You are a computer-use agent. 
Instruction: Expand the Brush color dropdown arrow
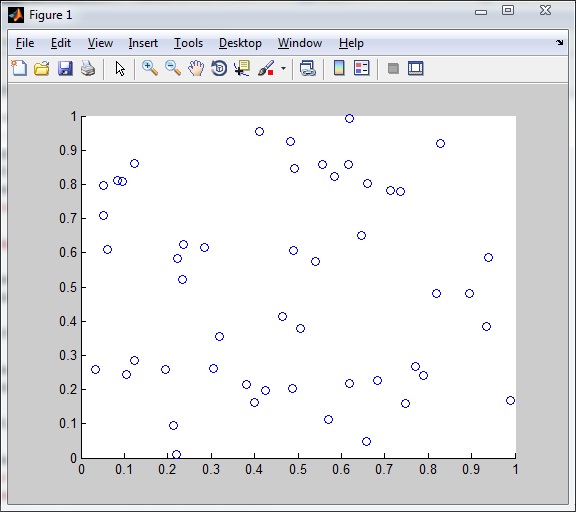[283, 68]
